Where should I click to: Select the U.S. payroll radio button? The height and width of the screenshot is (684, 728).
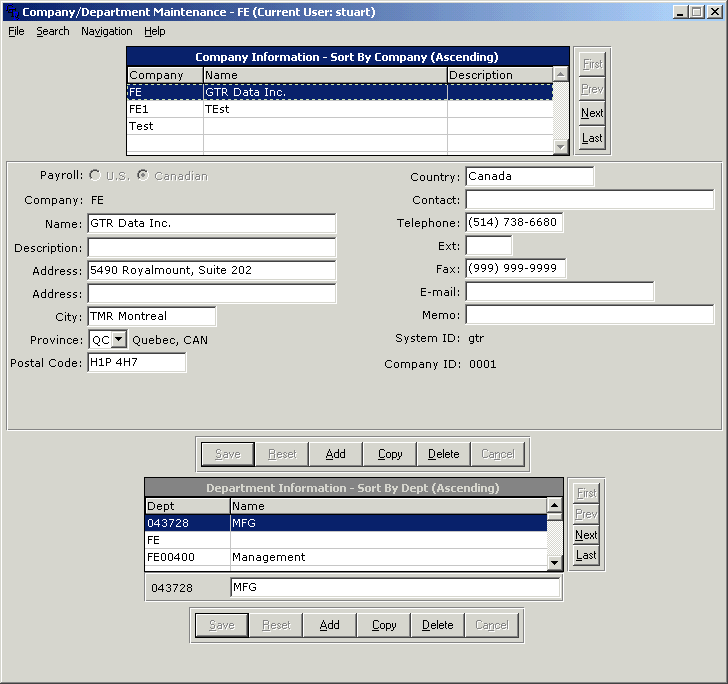coord(97,176)
